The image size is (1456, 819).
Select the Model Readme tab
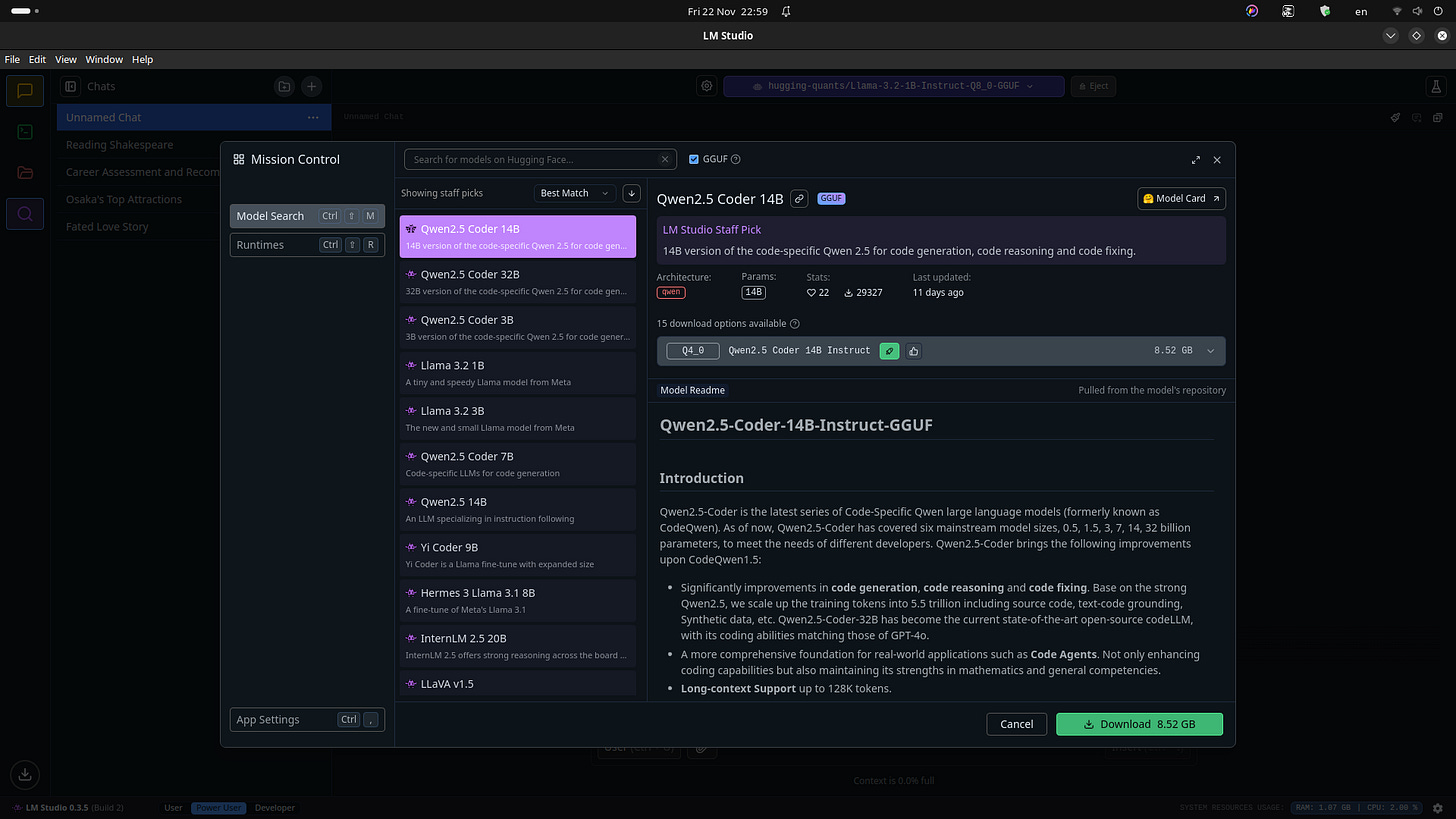coord(693,390)
